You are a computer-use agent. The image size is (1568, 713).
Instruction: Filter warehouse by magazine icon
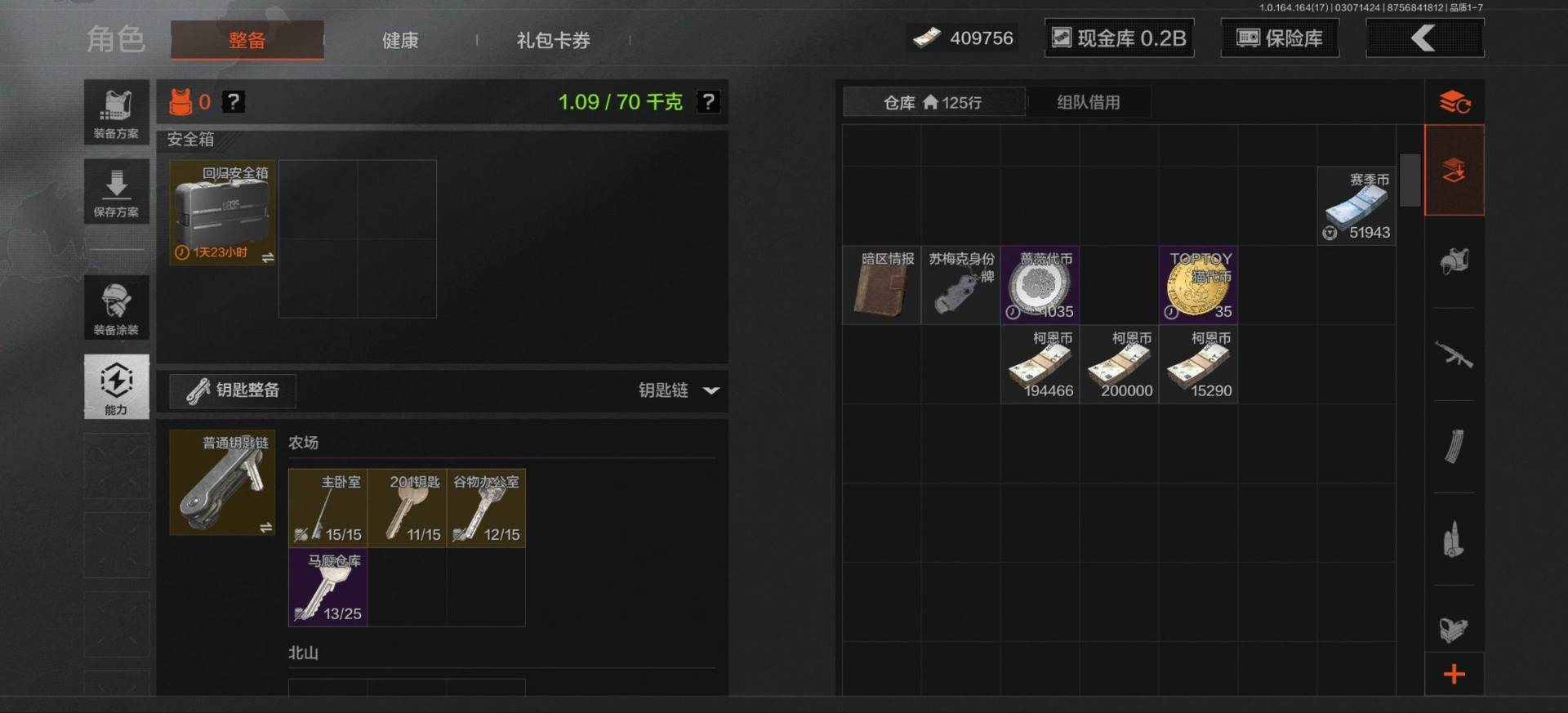(1454, 447)
